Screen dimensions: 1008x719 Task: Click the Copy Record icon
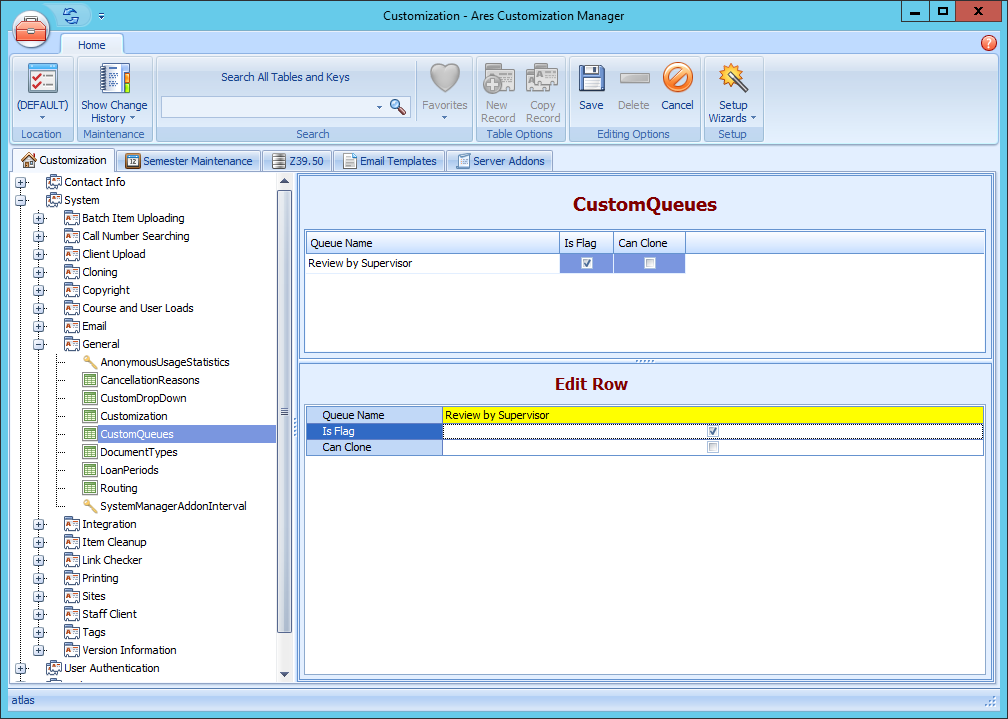543,88
